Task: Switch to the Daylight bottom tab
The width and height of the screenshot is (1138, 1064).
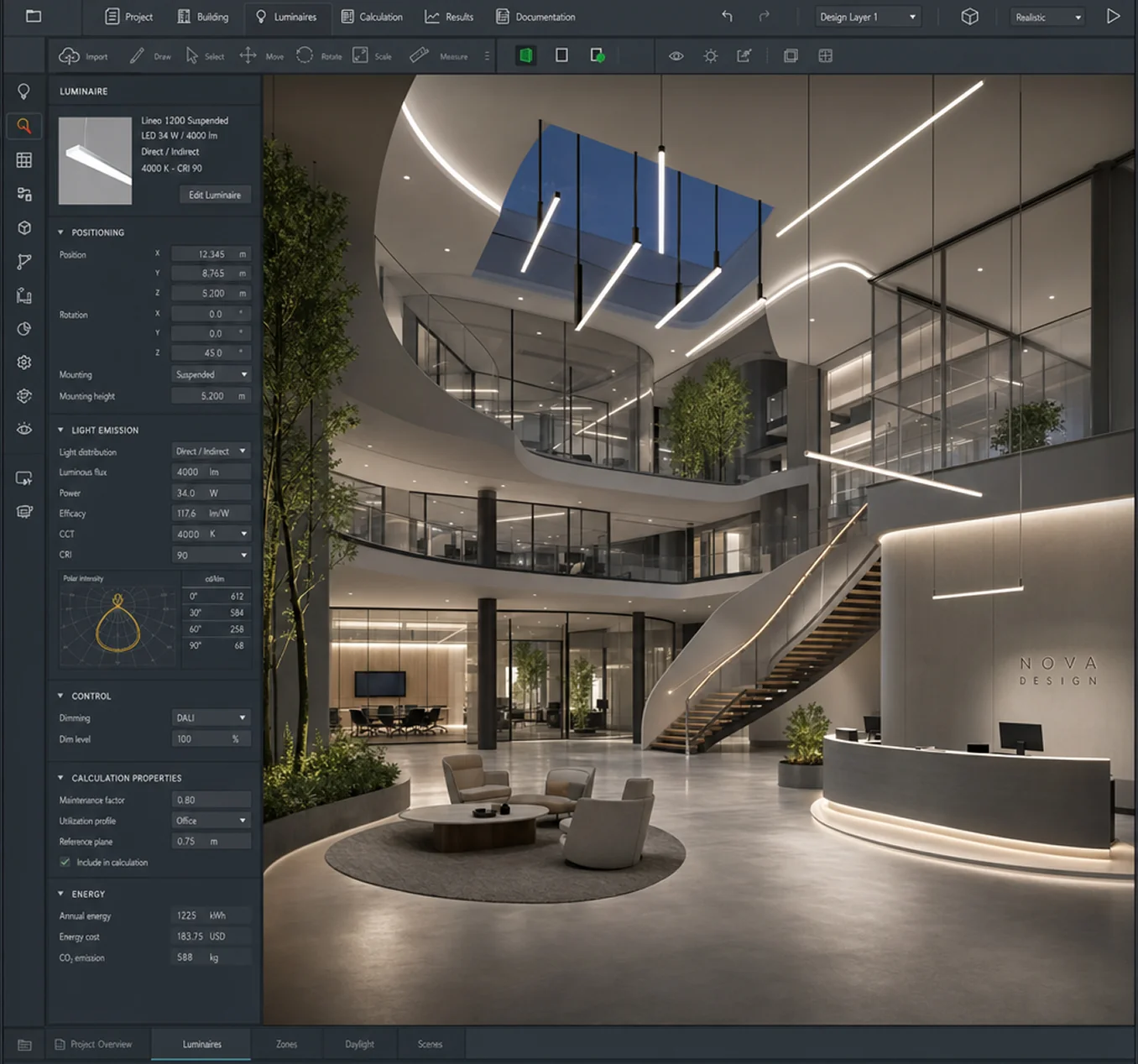Action: [x=359, y=1044]
